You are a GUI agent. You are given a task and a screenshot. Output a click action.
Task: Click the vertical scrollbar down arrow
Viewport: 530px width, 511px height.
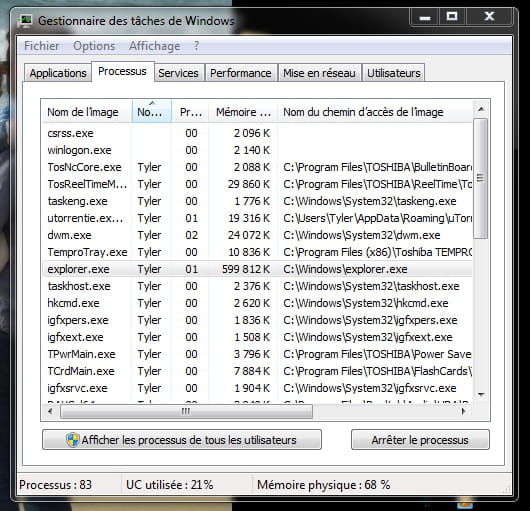(481, 395)
